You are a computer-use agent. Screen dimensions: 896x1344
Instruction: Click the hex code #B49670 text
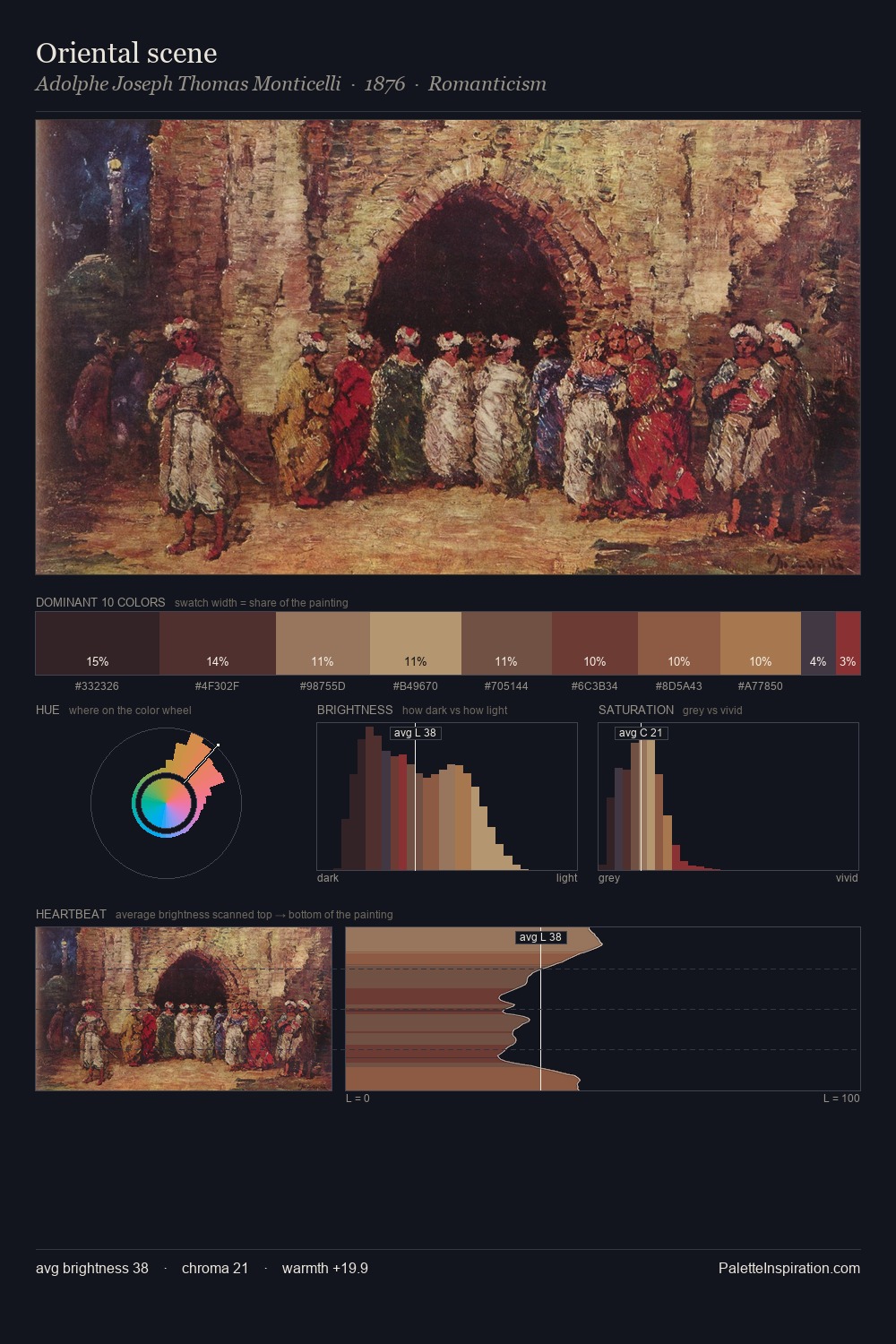point(416,686)
